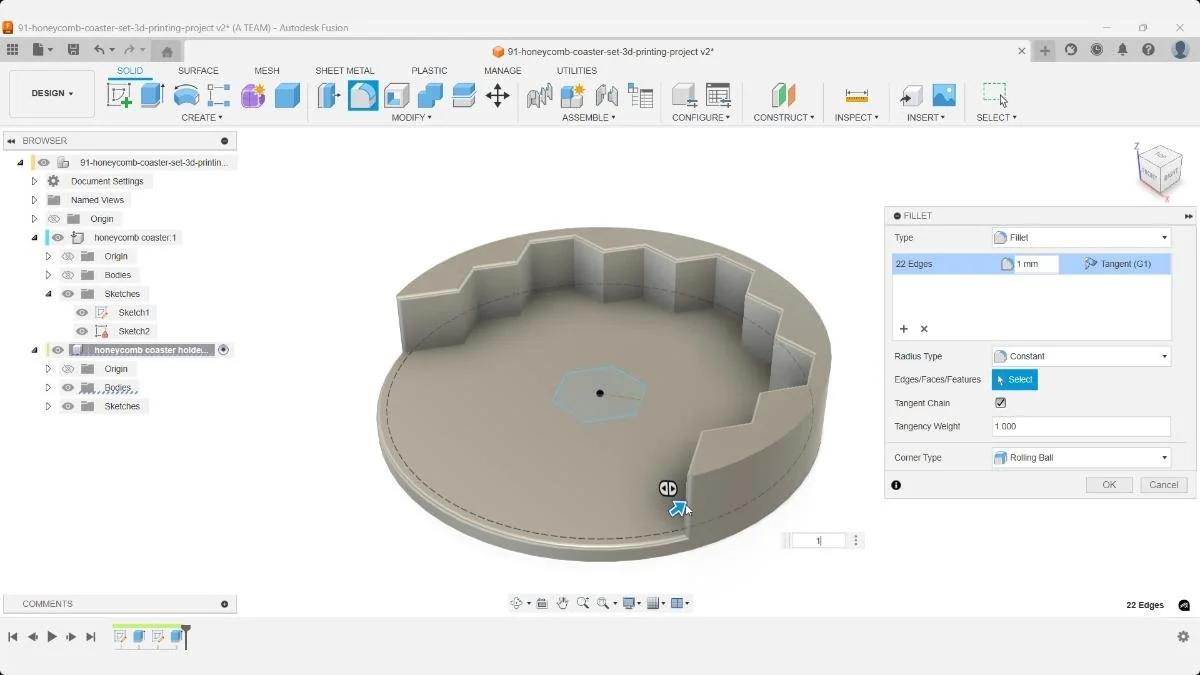The height and width of the screenshot is (675, 1200).
Task: Toggle visibility of honeycomb coaster:1 component
Action: [x=57, y=238]
